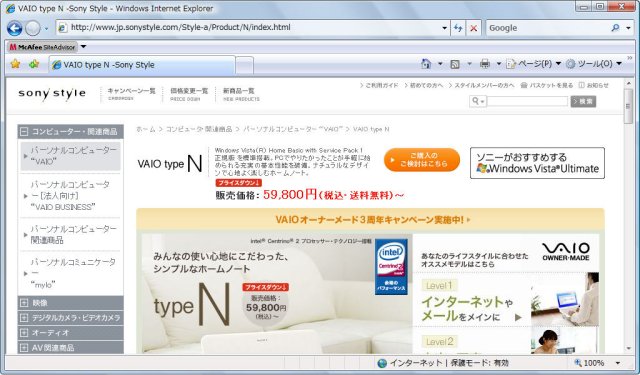640x375 pixels.
Task: Click Level1 laptop user thumbnail photo
Action: point(565,299)
